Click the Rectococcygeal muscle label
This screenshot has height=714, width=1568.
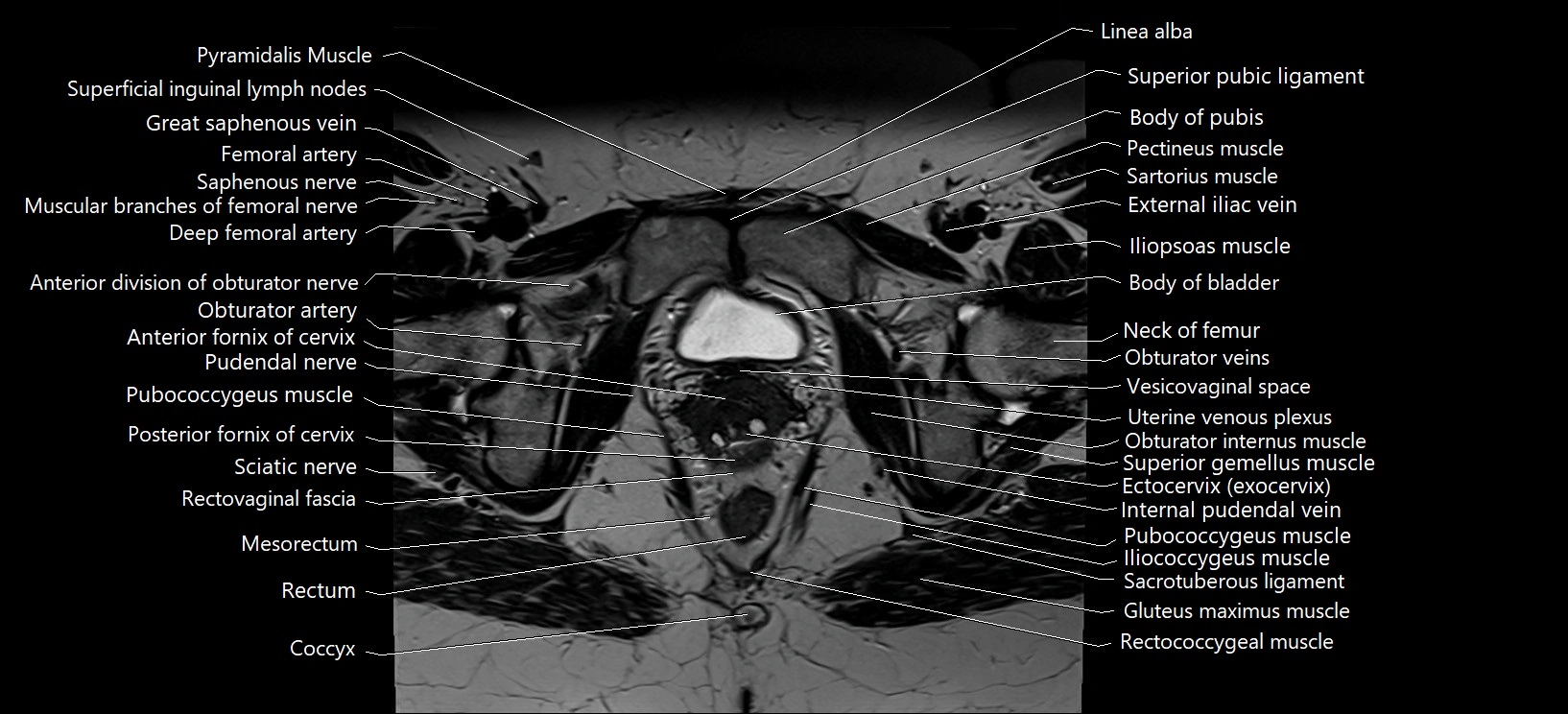point(1226,642)
